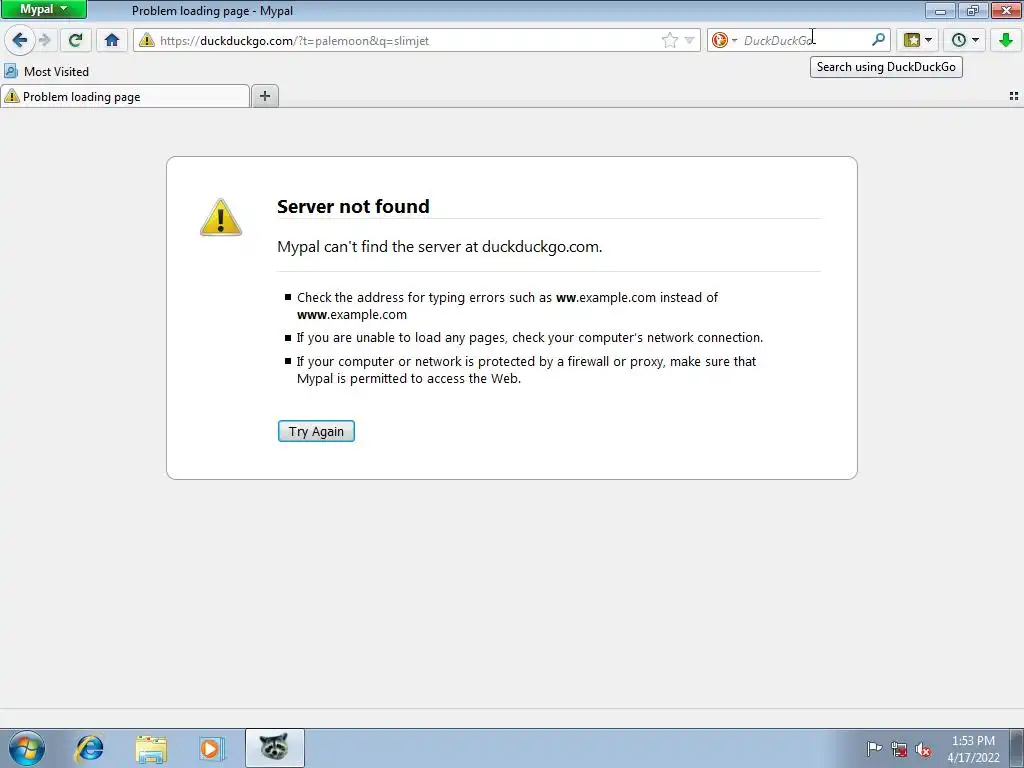
Task: Click the firewall or proxy suggestion text
Action: point(526,370)
